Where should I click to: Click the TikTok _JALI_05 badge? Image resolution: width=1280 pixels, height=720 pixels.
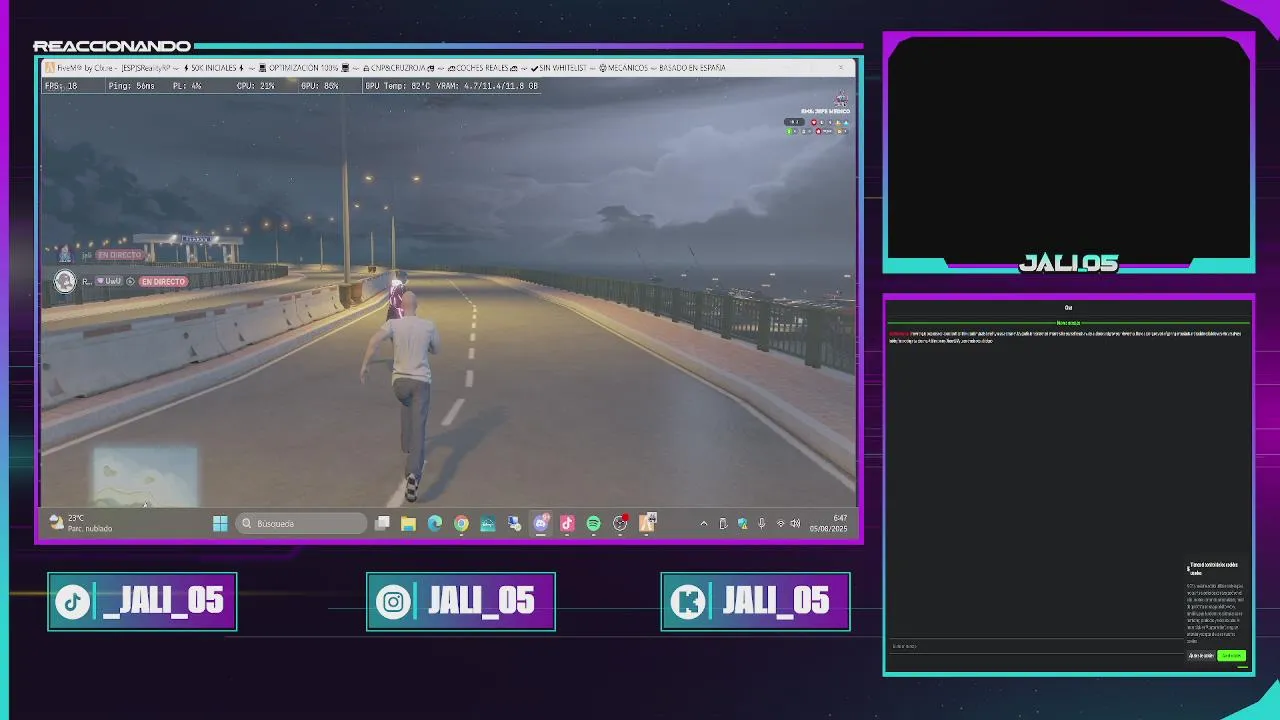click(x=142, y=601)
